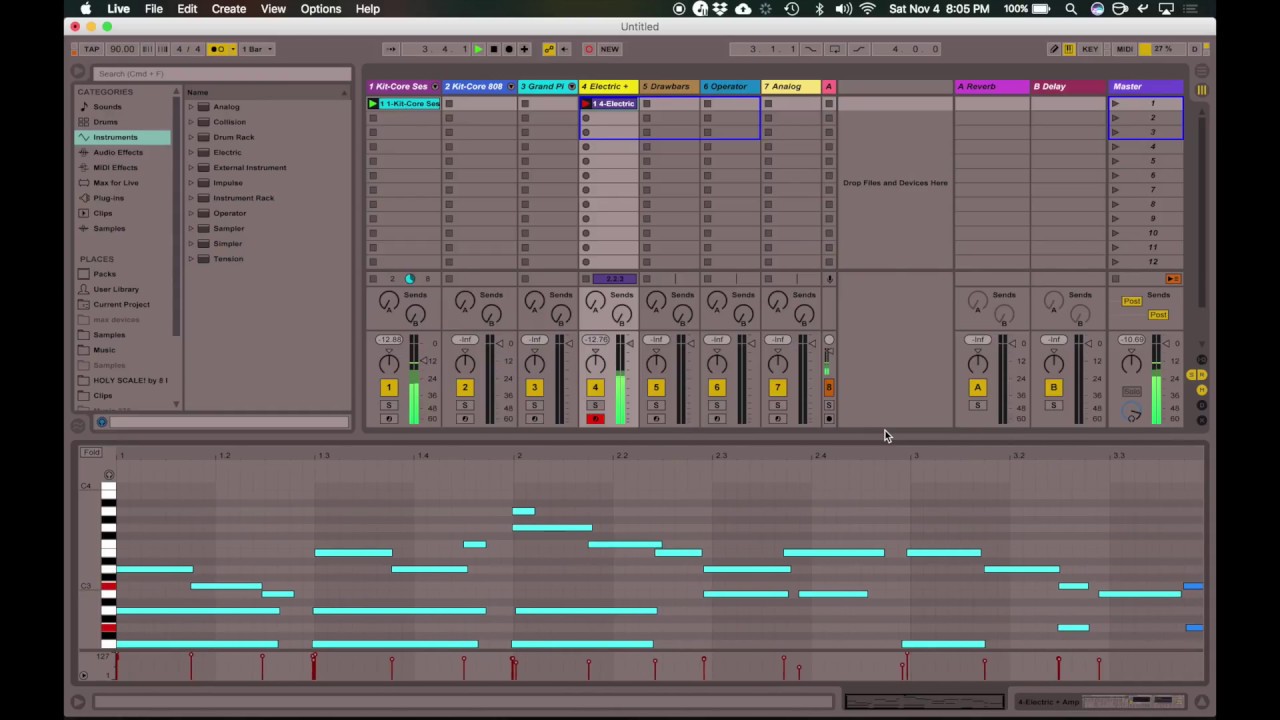Adjust Master pan knob
The height and width of the screenshot is (720, 1280).
[x=1131, y=365]
